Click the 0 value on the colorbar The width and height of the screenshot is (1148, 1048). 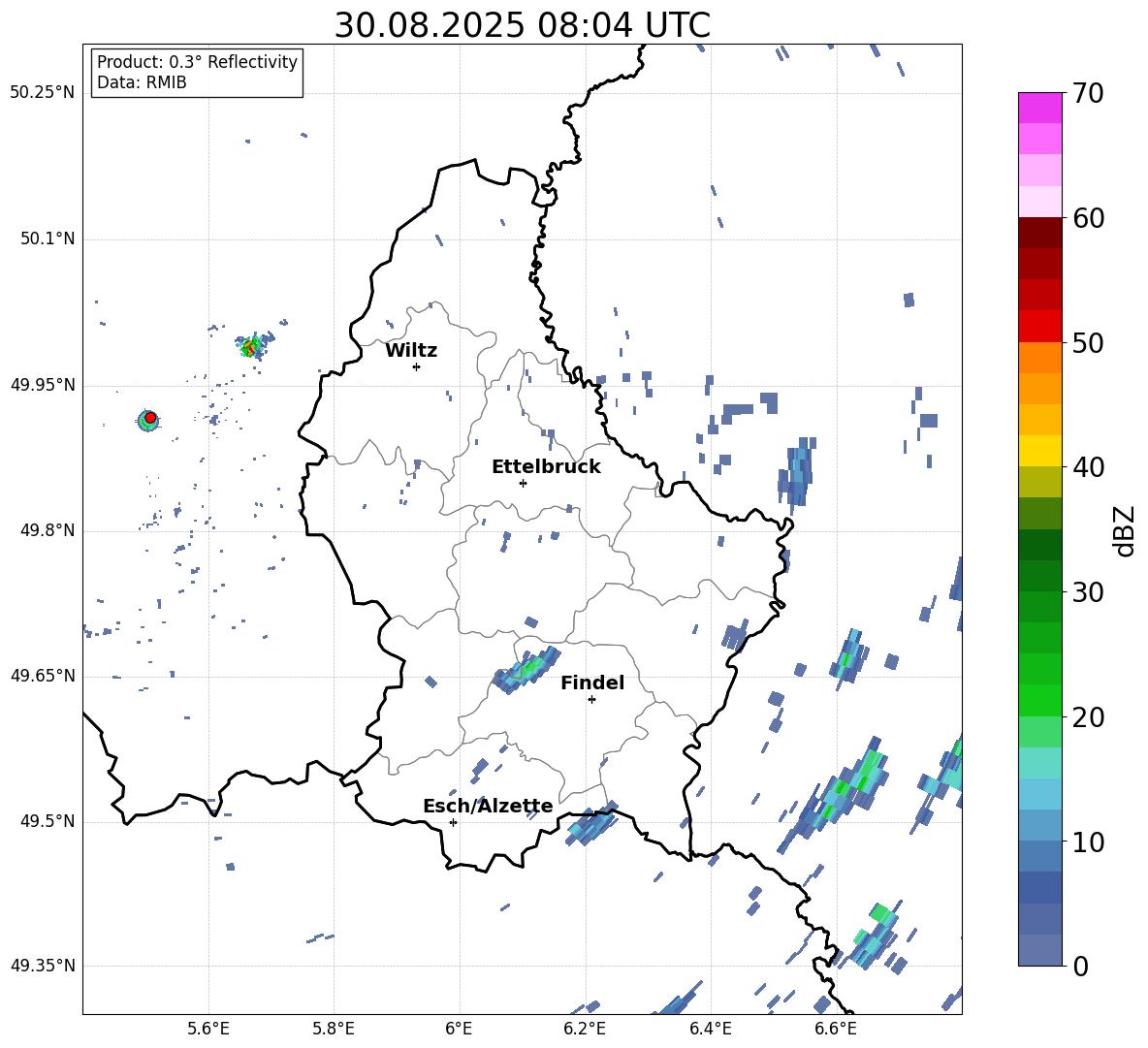pyautogui.click(x=1080, y=966)
